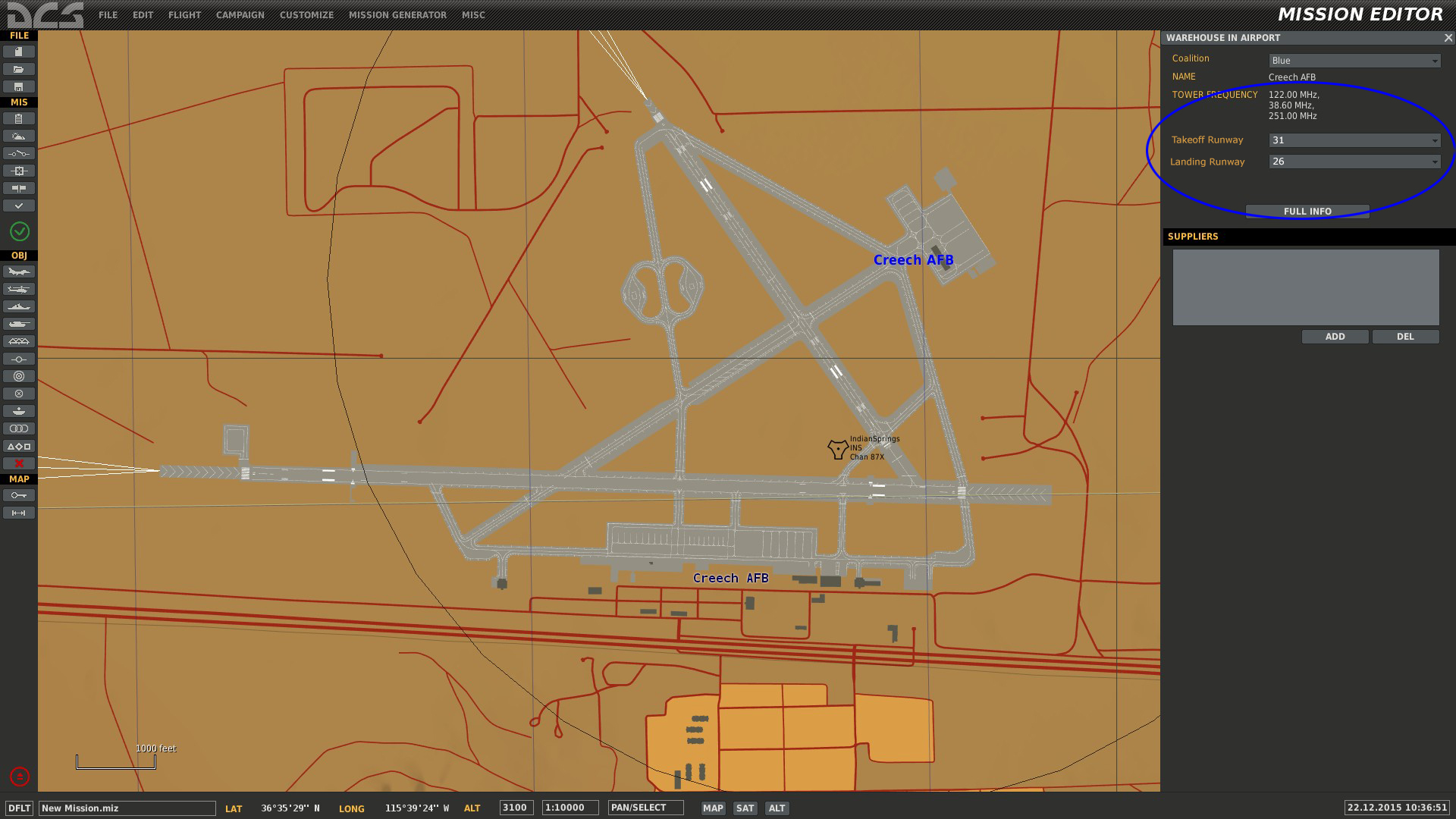The height and width of the screenshot is (819, 1456).
Task: Select the circled X tool icon
Action: point(19,394)
